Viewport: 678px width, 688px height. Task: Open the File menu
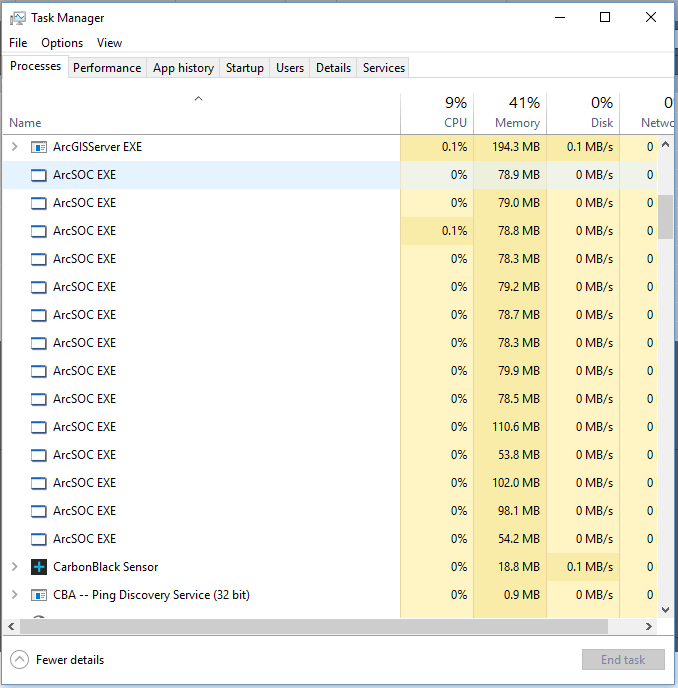point(18,43)
